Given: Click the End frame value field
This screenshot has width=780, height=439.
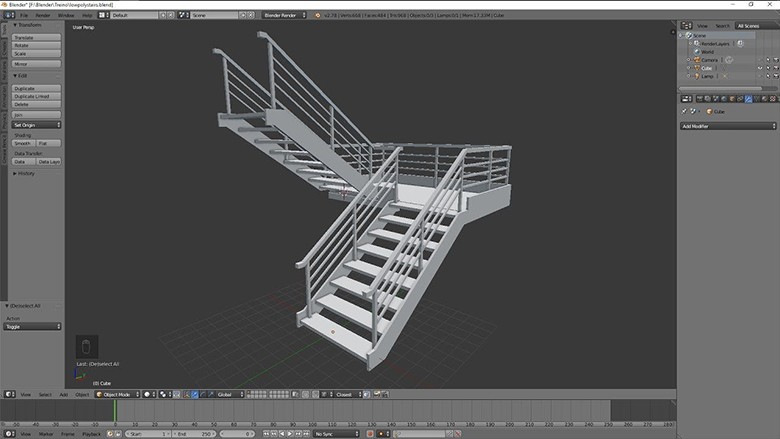Looking at the screenshot, I should (x=194, y=434).
